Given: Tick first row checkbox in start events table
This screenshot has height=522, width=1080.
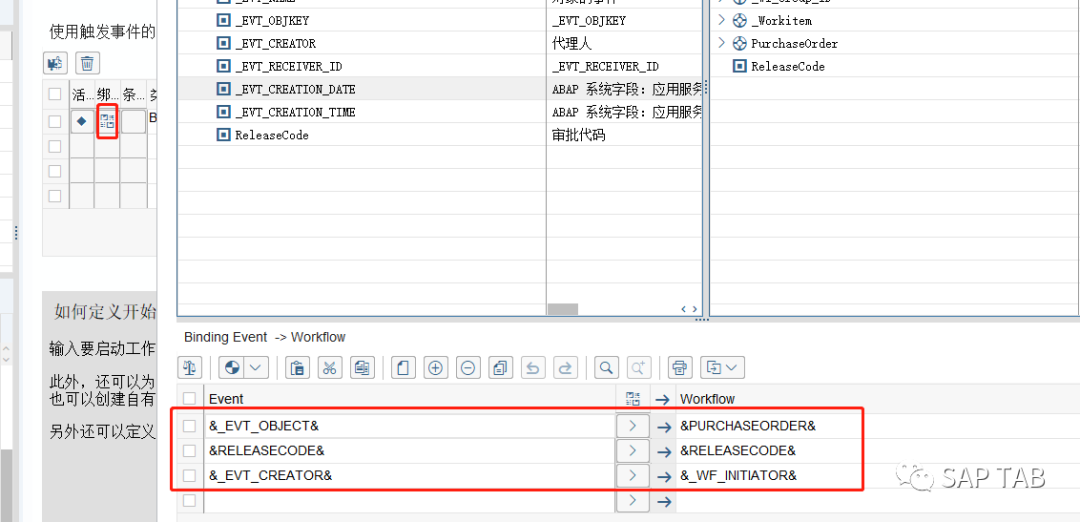Looking at the screenshot, I should coord(55,121).
